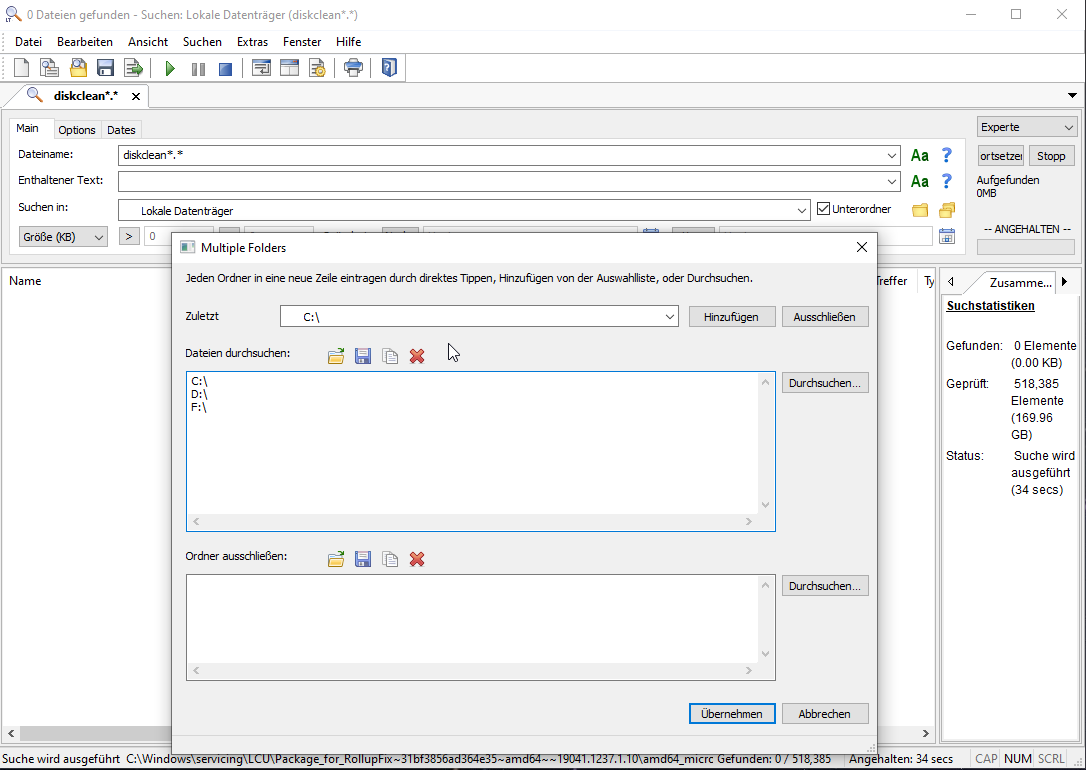Open the Bearbeiten menu
Screen dimensions: 1086x770
pos(84,42)
